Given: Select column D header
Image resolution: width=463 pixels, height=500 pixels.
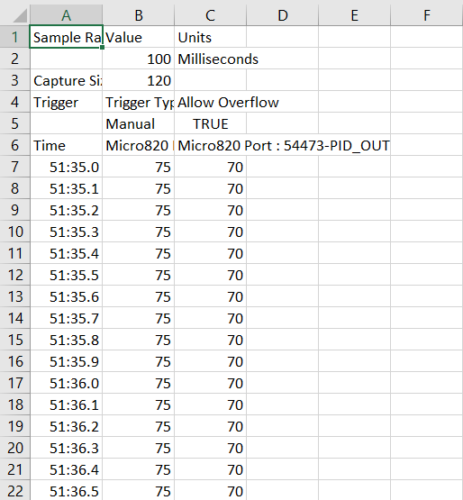Looking at the screenshot, I should coord(282,15).
